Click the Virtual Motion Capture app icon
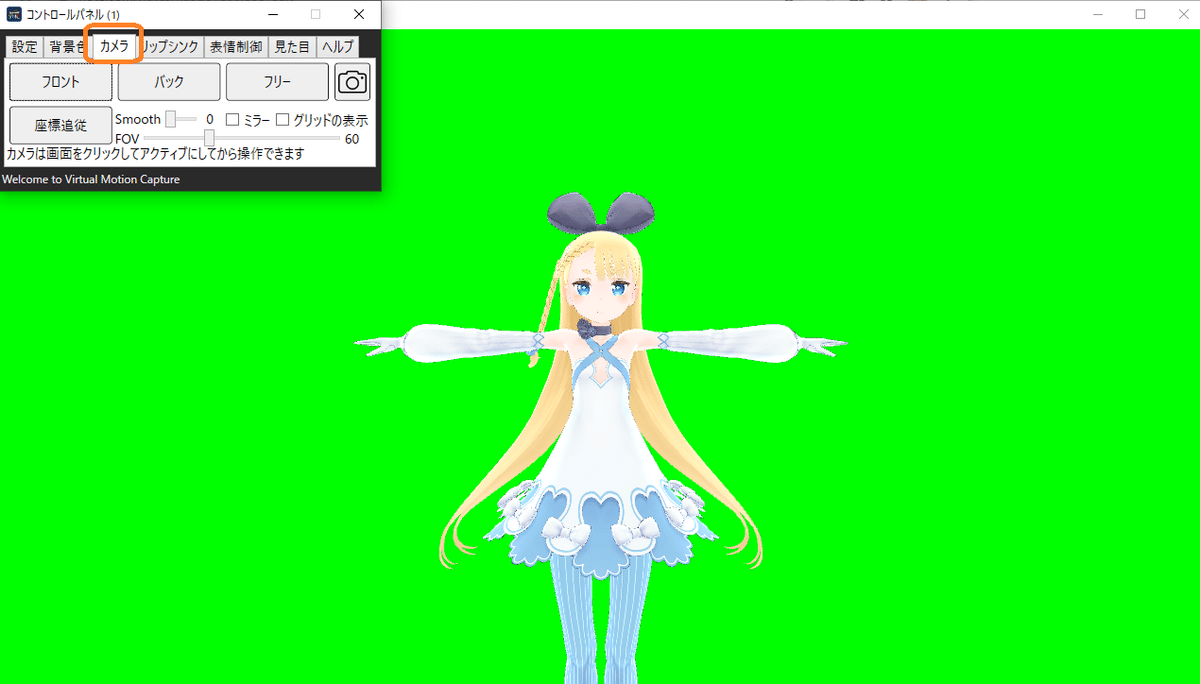This screenshot has height=684, width=1200. pos(12,14)
